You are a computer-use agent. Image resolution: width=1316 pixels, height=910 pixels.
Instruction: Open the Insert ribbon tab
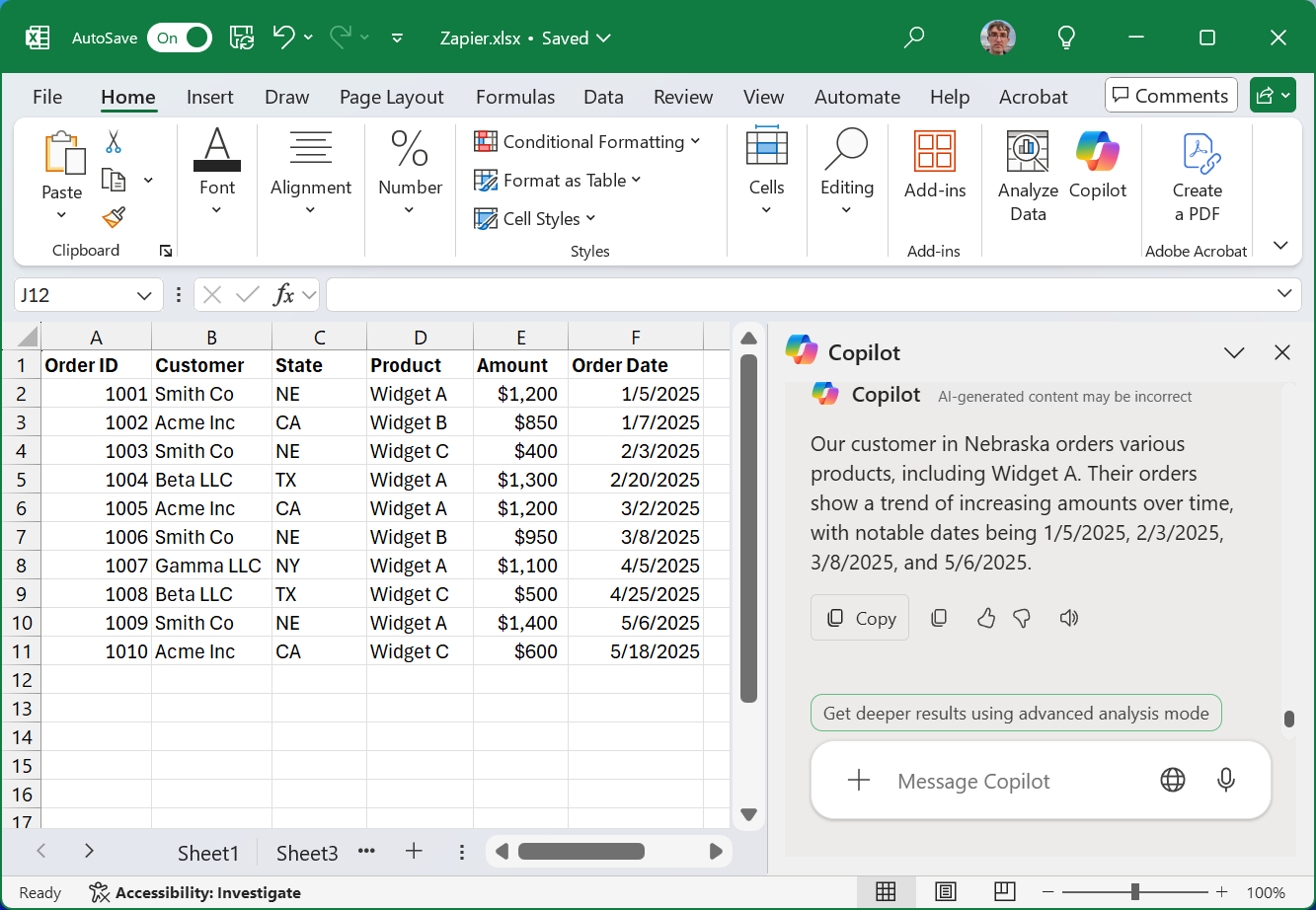(210, 97)
